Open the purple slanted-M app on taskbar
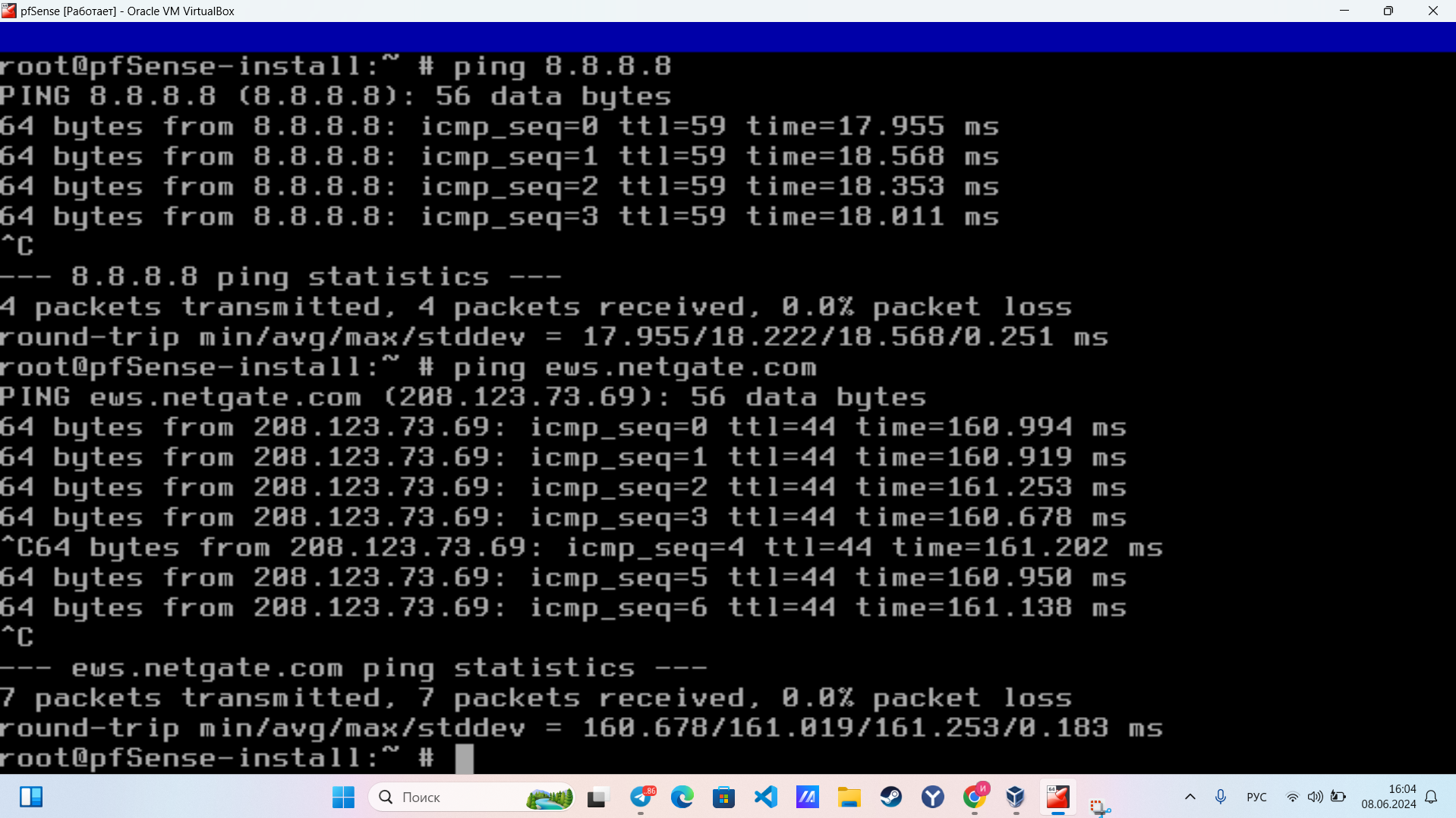 pos(807,797)
